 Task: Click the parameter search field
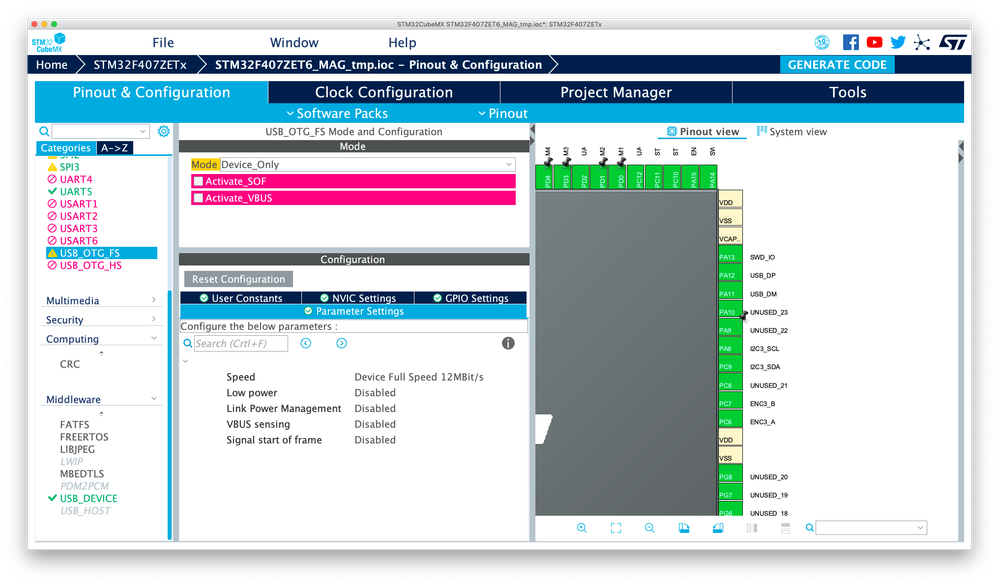coord(241,343)
